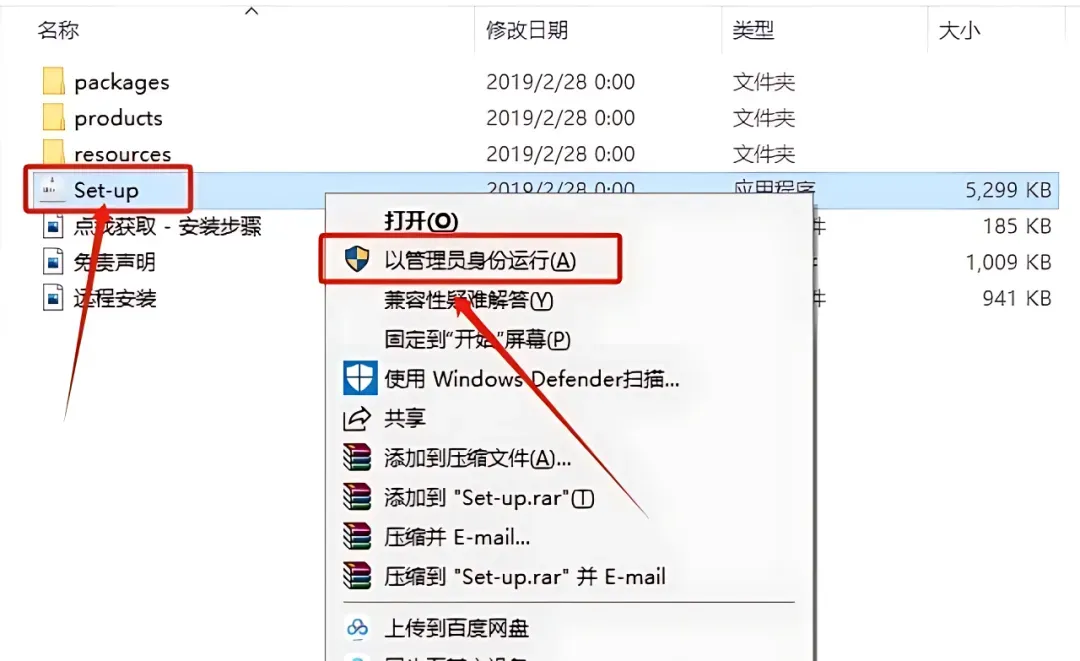
Task: Click the Windows Defender shield icon
Action: point(360,378)
